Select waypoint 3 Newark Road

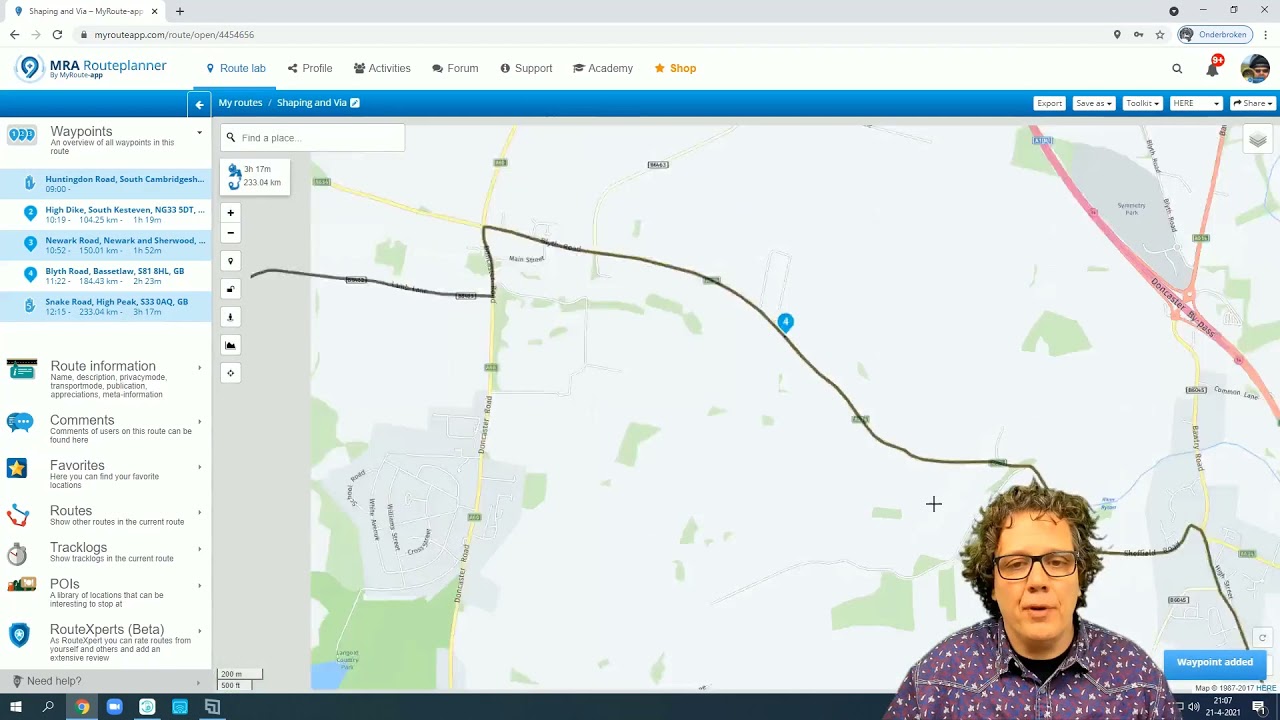(106, 245)
